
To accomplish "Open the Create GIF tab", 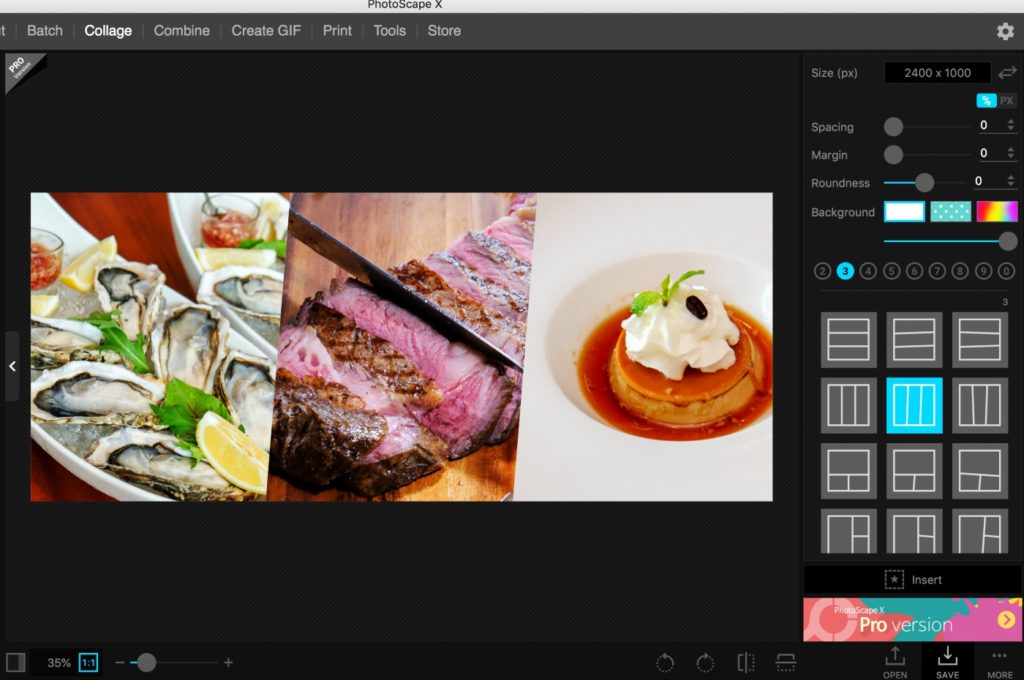I will coord(266,31).
